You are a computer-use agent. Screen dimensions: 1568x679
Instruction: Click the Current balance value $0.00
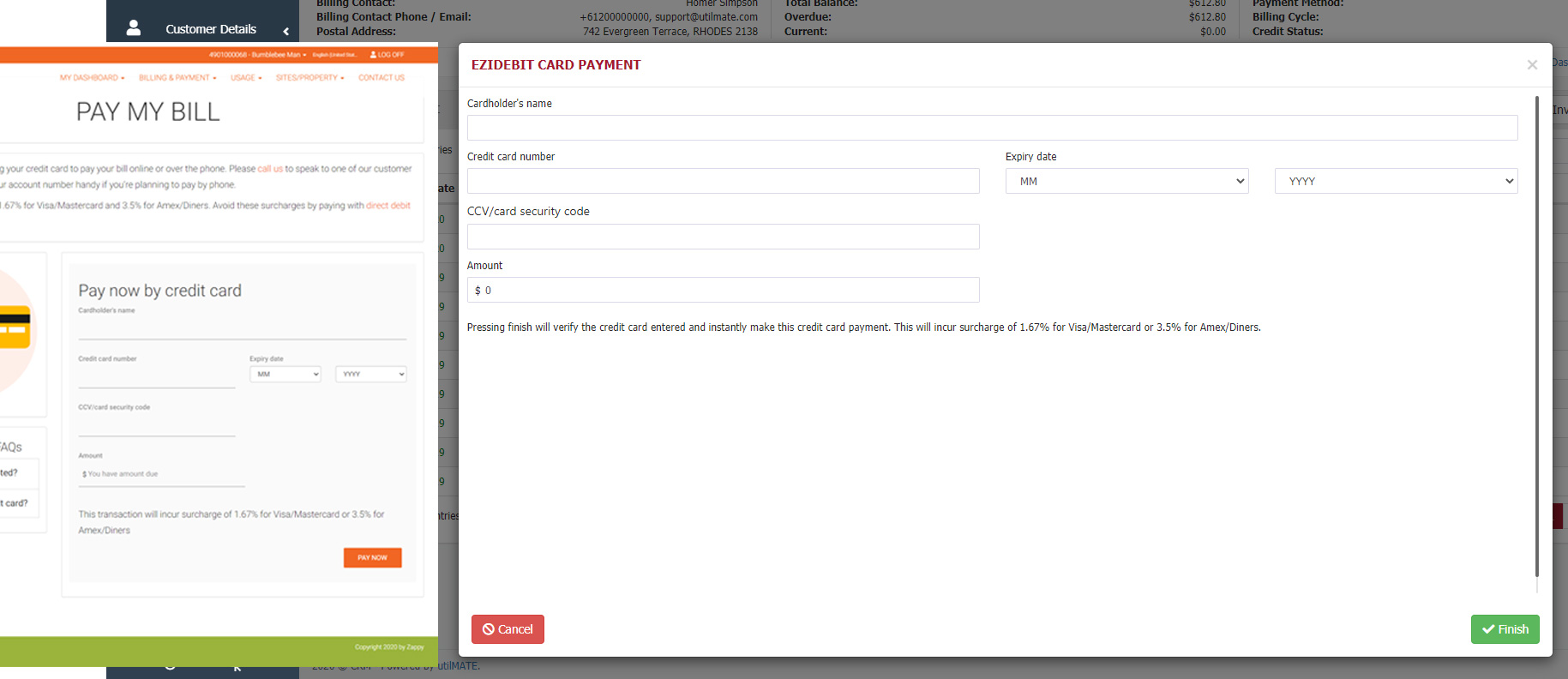coord(1213,32)
